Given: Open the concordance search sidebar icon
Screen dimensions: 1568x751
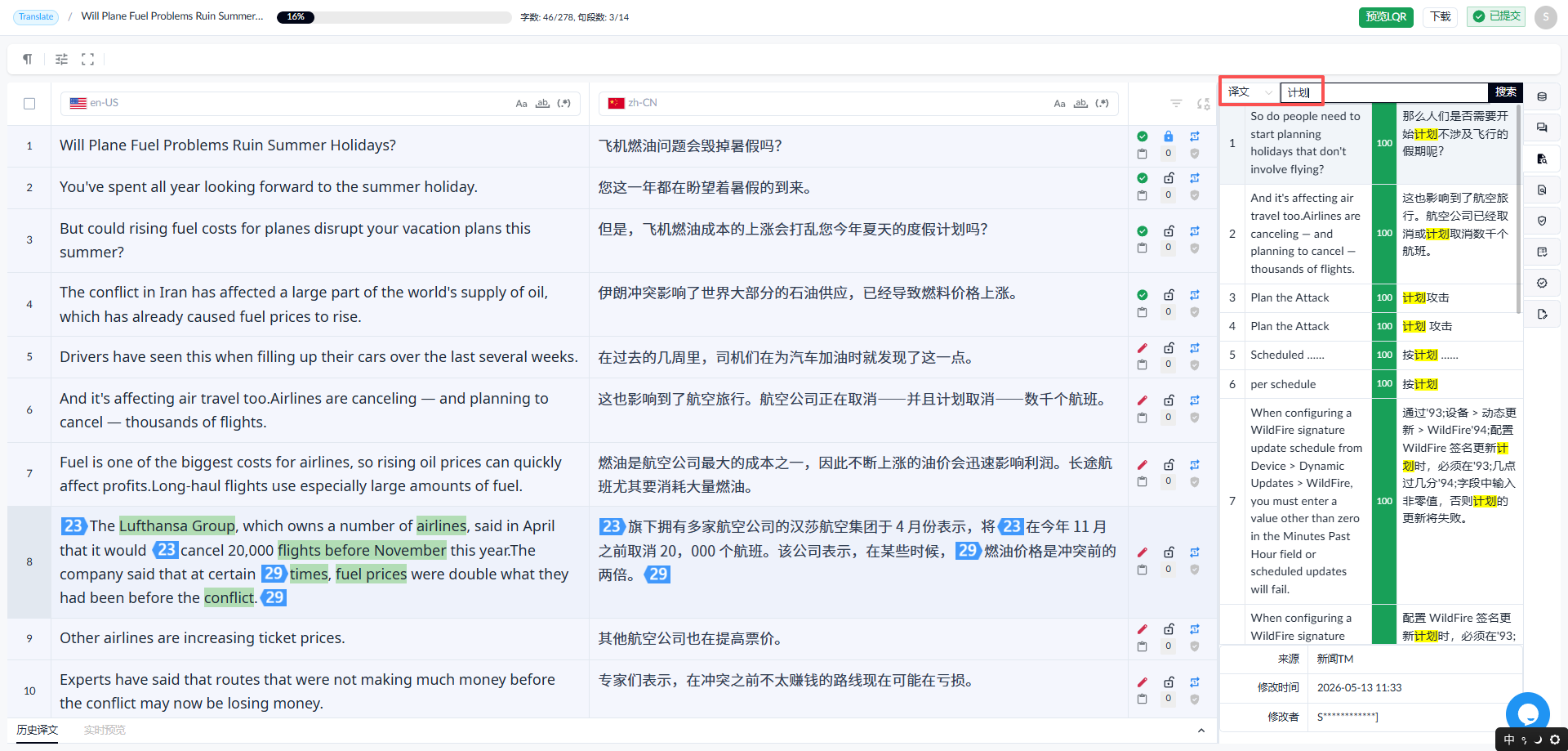Looking at the screenshot, I should (x=1542, y=159).
